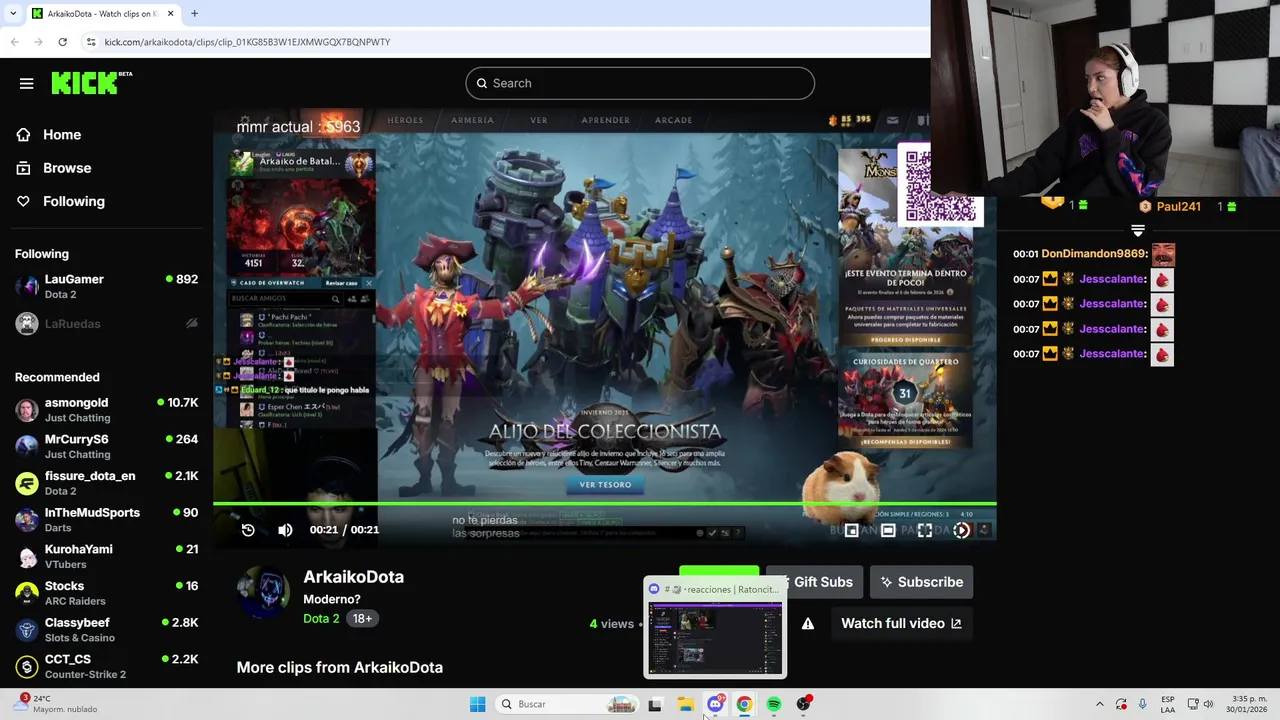The width and height of the screenshot is (1280, 720).
Task: Click the taskbar Buscar search box
Action: coord(568,704)
